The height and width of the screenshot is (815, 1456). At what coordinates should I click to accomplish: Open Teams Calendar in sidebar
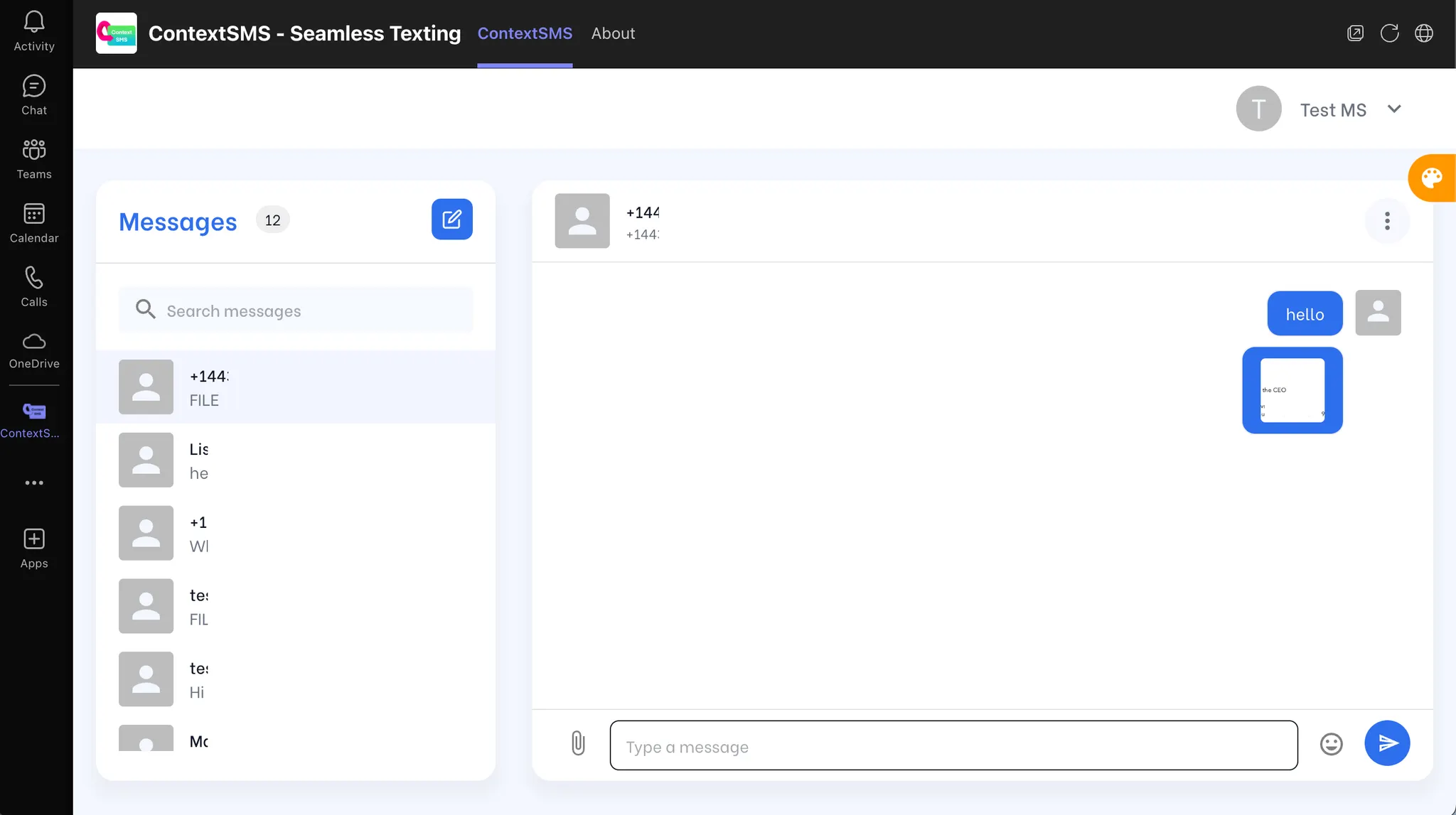(x=34, y=222)
